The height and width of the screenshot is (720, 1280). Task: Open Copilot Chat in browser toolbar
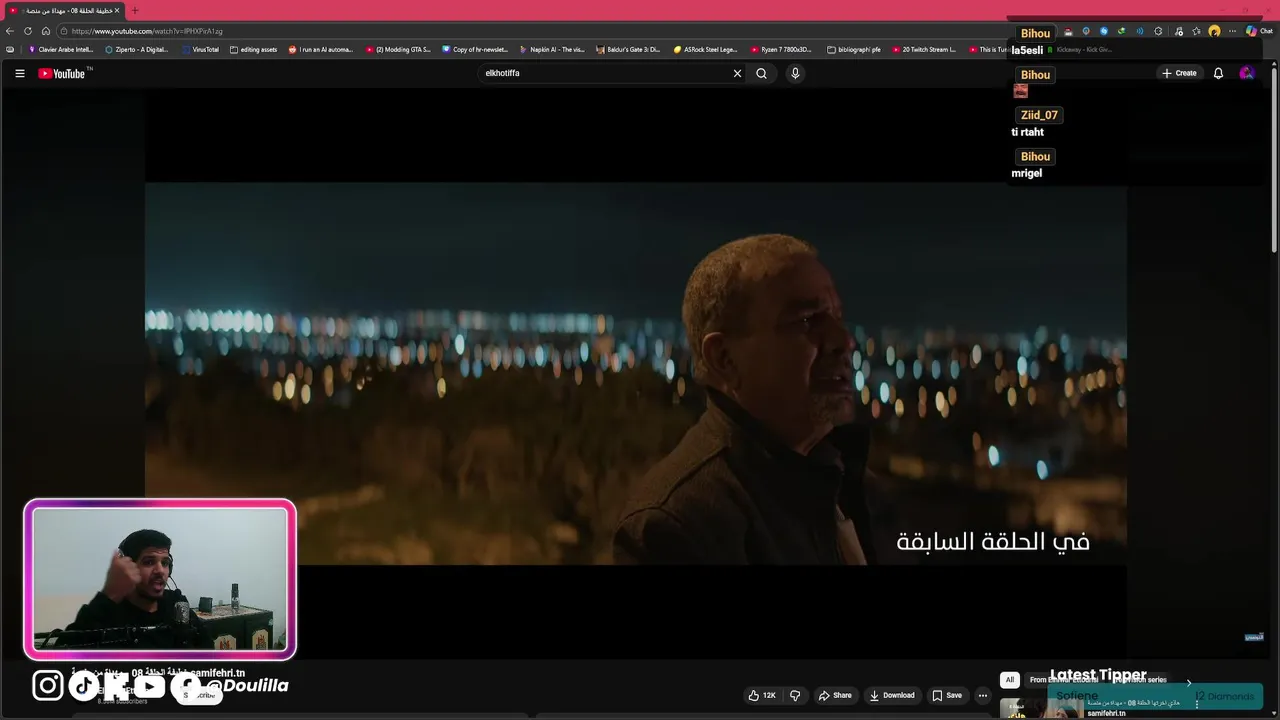(x=1258, y=31)
